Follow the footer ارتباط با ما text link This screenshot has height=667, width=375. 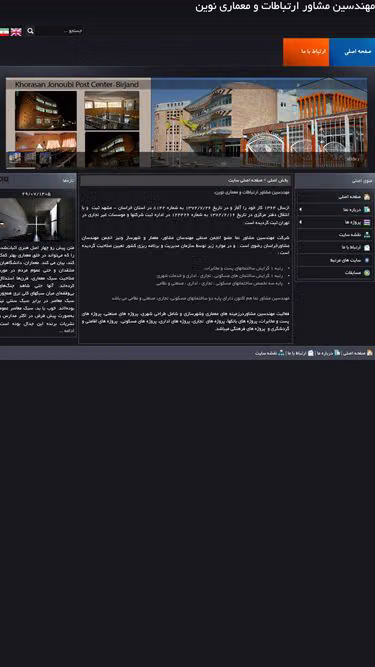(297, 353)
